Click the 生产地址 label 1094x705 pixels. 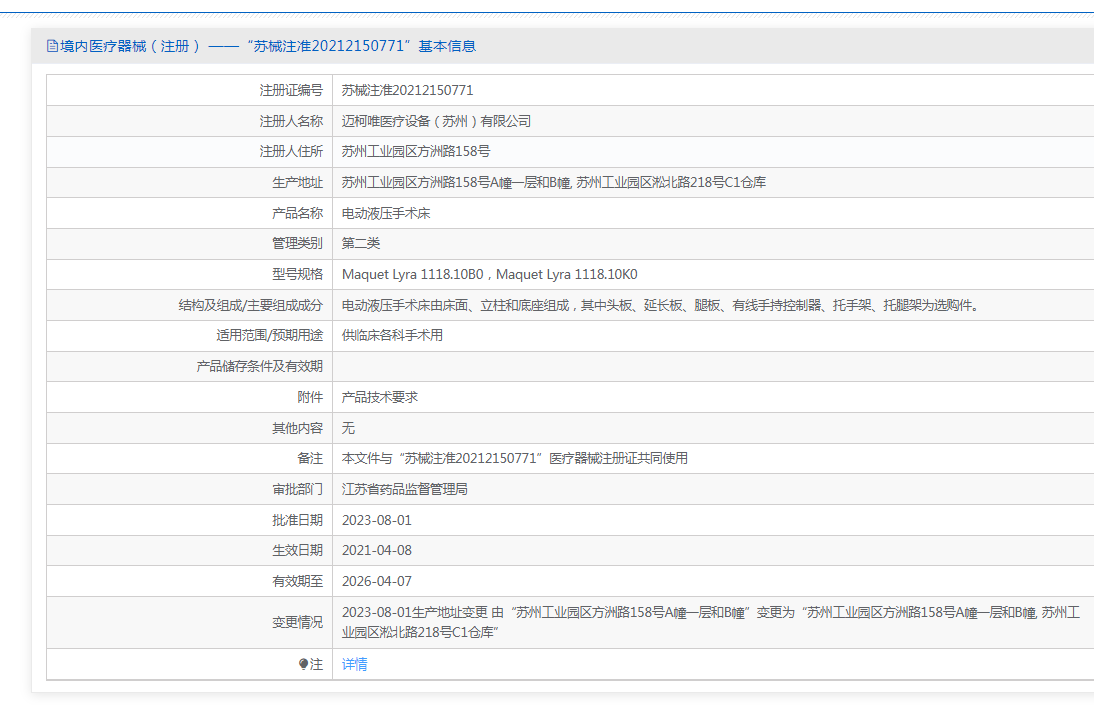pyautogui.click(x=297, y=182)
